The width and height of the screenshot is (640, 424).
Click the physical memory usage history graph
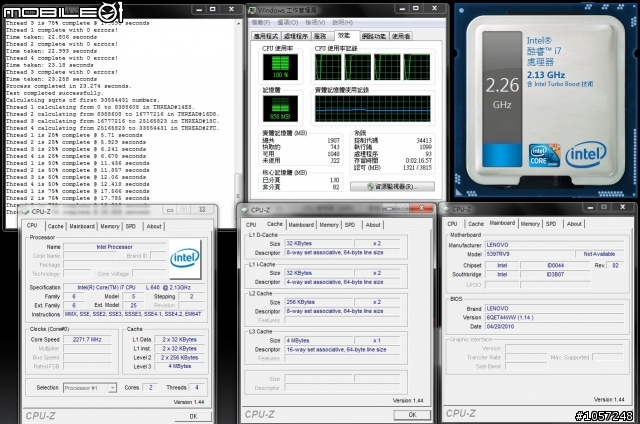[x=372, y=109]
